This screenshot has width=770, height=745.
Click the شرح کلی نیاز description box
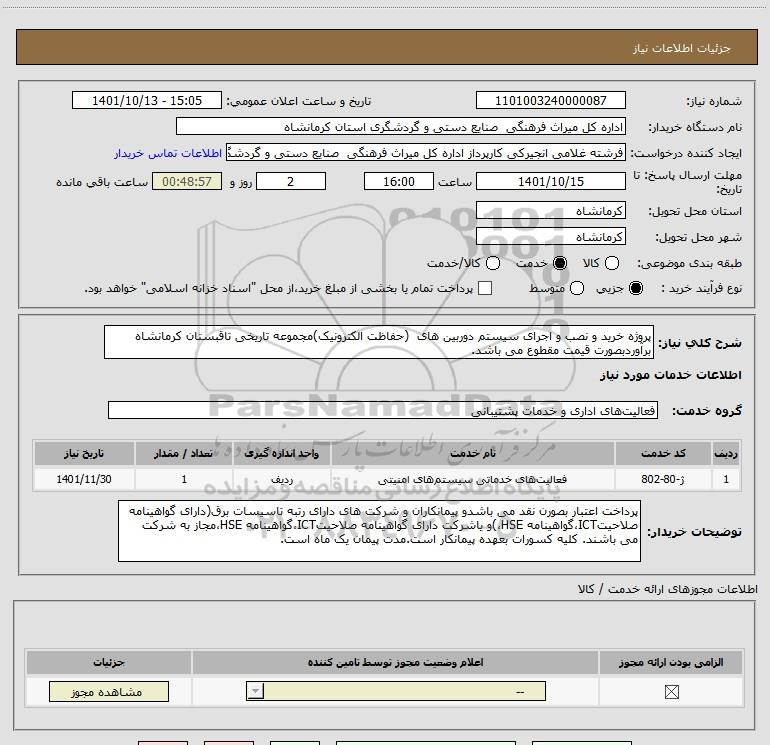(x=379, y=342)
